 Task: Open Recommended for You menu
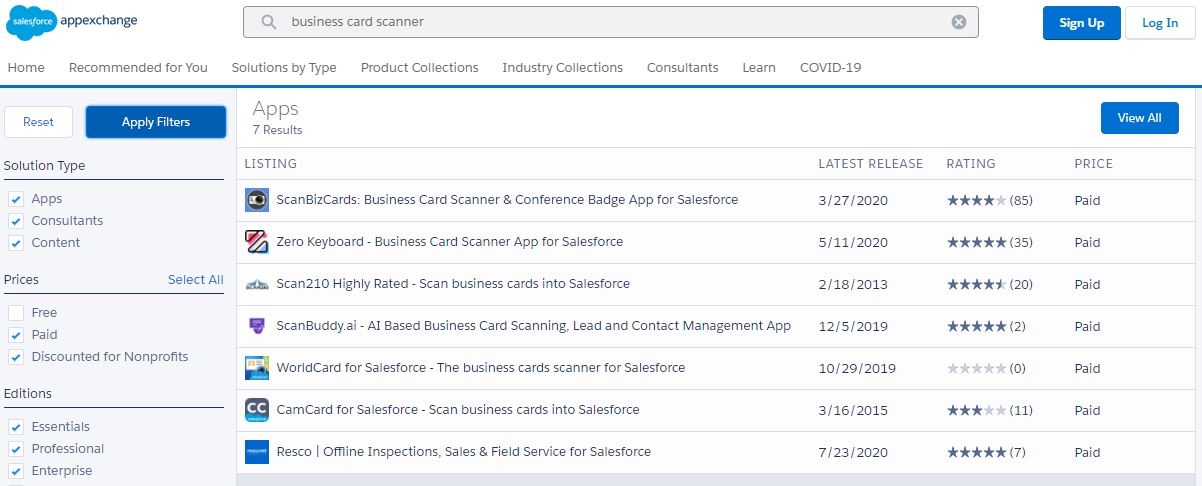(x=138, y=68)
